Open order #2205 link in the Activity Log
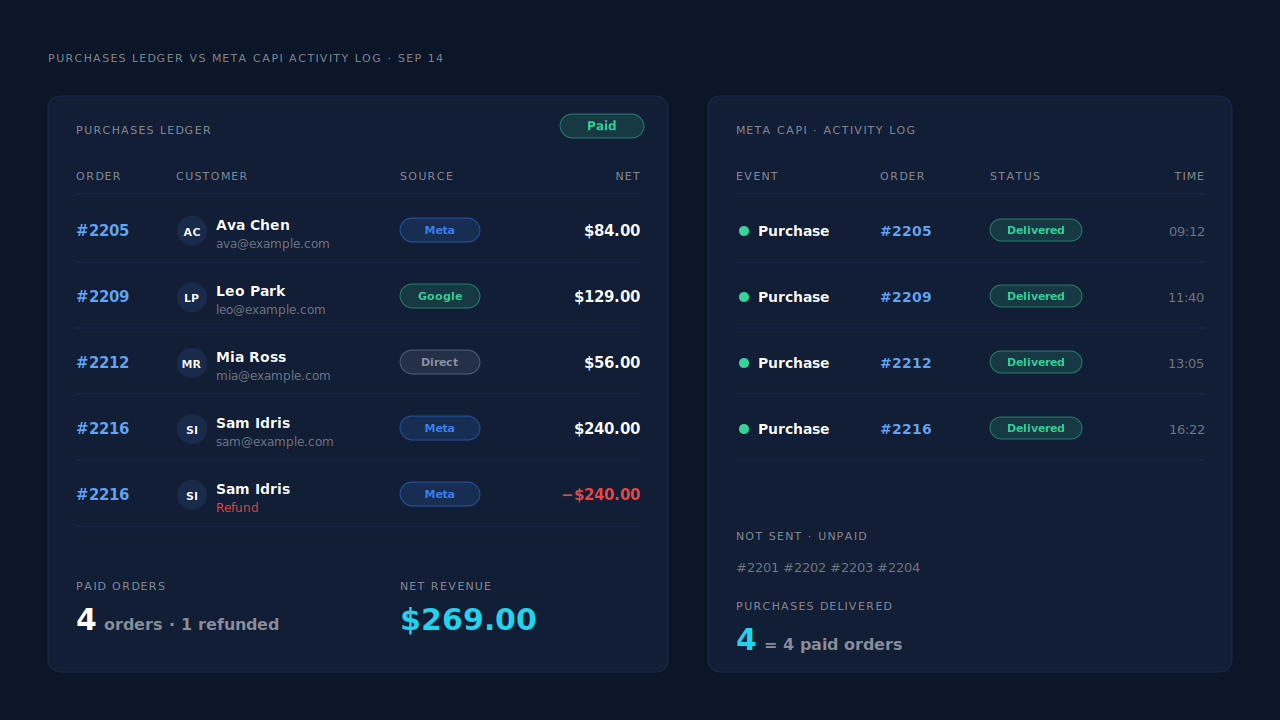Image resolution: width=1280 pixels, height=720 pixels. coord(906,231)
